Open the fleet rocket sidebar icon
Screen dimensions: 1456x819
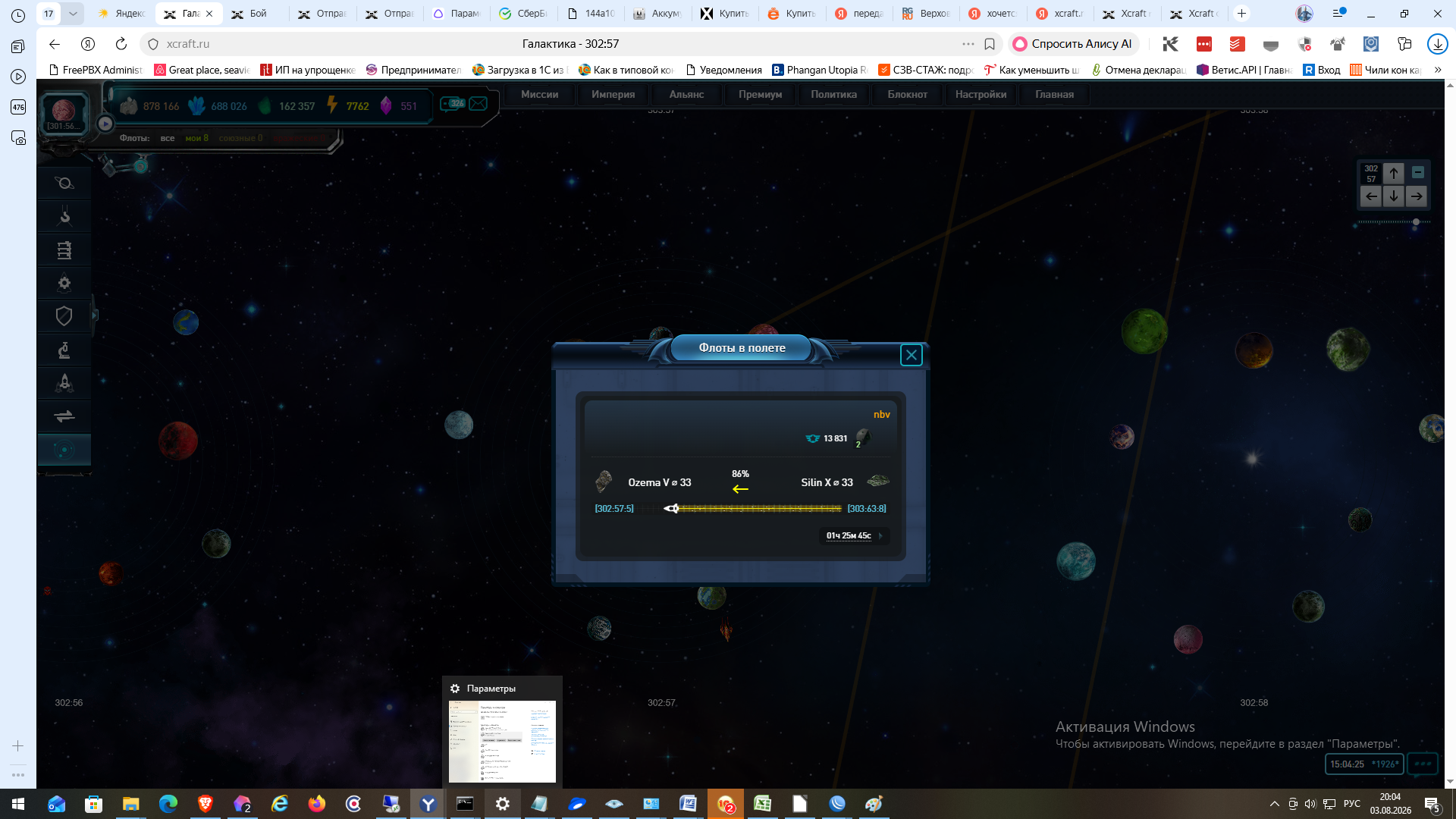(x=64, y=383)
